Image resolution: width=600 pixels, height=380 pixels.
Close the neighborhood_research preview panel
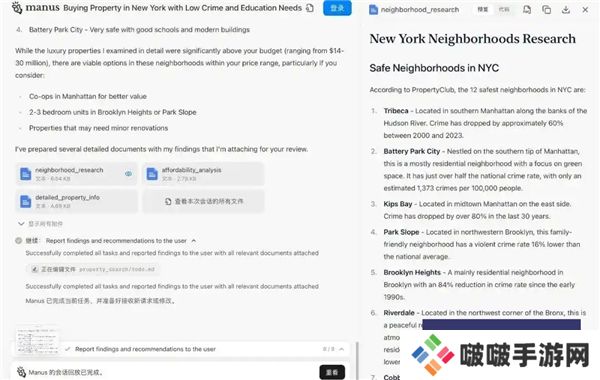click(585, 10)
